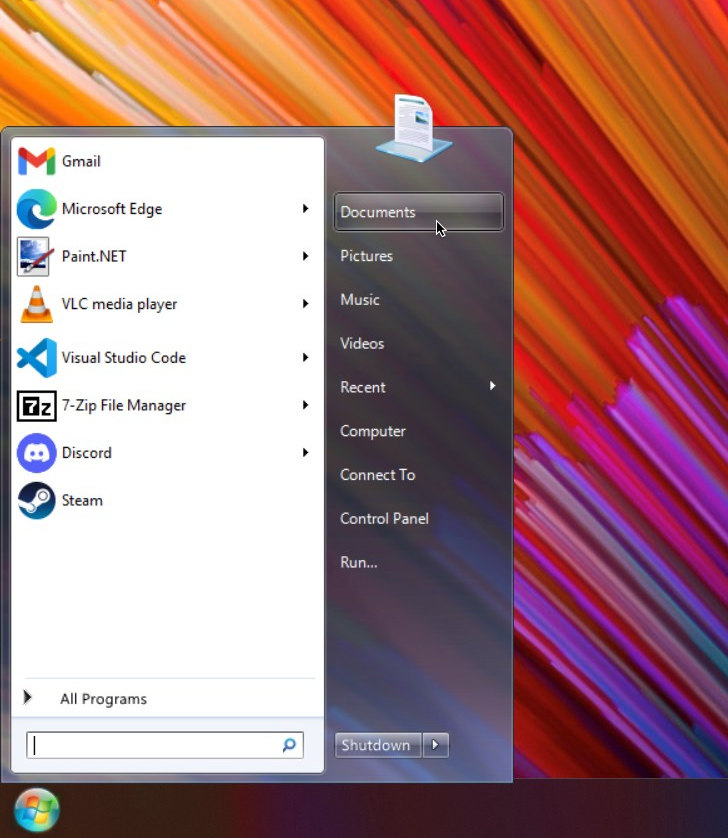Expand Discord jump list arrow
This screenshot has width=728, height=838.
(x=305, y=453)
